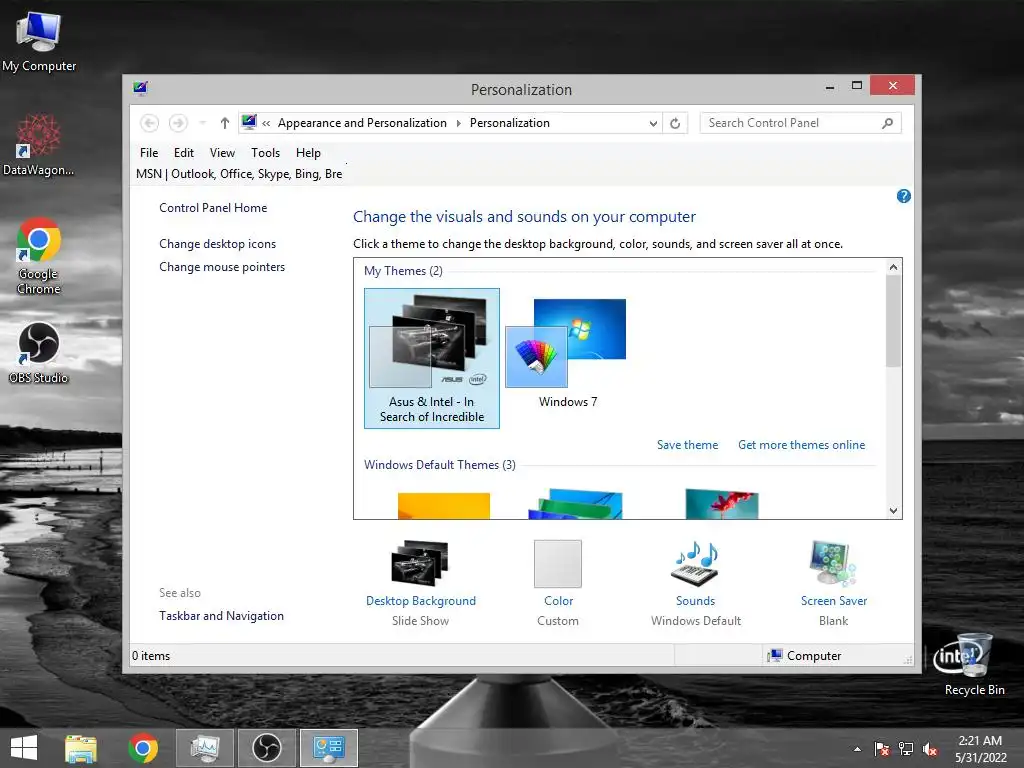Viewport: 1024px width, 768px height.
Task: Open Change mouse pointers link
Action: (222, 267)
